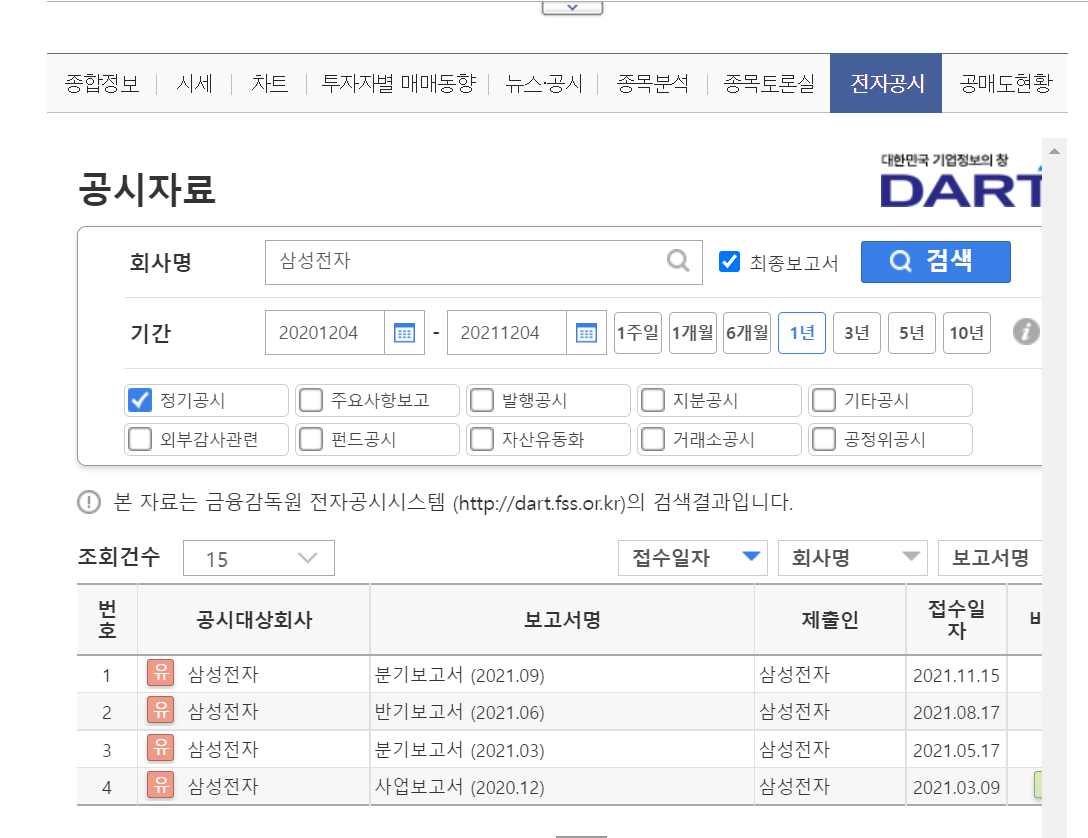Click the blue 검색 button
Viewport: 1088px width, 838px height.
tap(935, 262)
